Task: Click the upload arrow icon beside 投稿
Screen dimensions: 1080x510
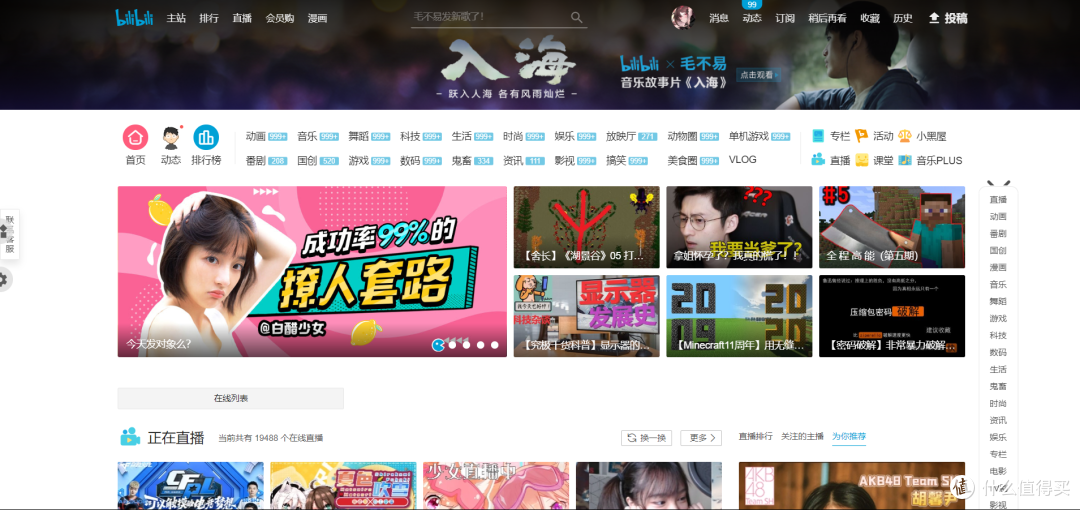Action: [934, 18]
